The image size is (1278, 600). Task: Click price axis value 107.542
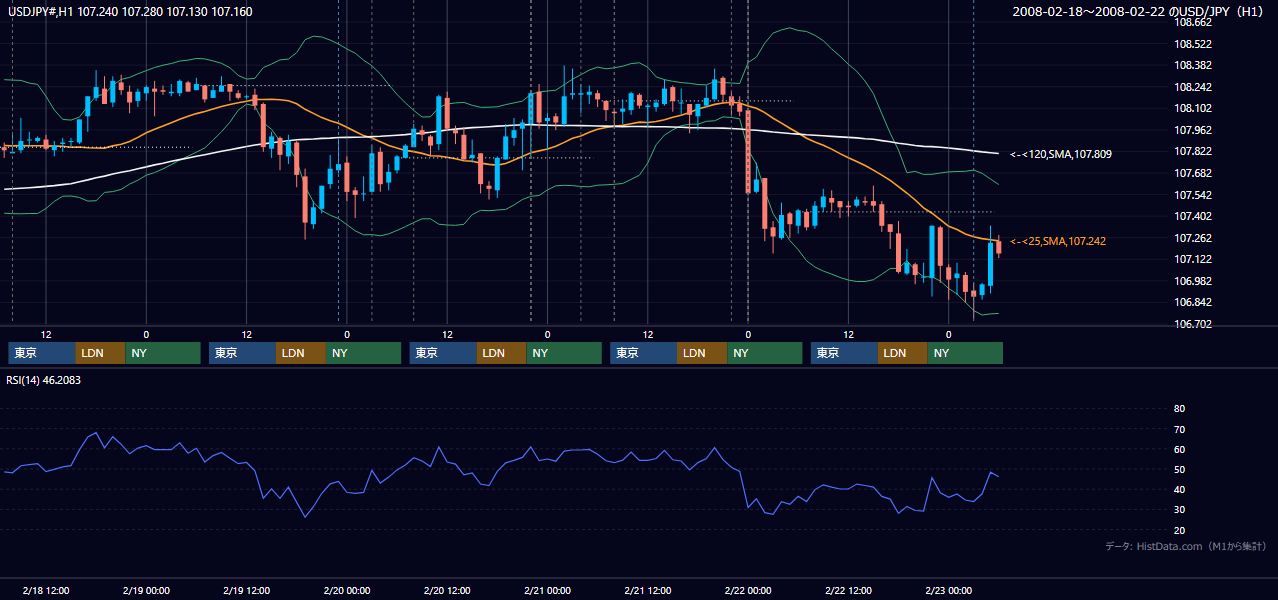click(x=1193, y=195)
